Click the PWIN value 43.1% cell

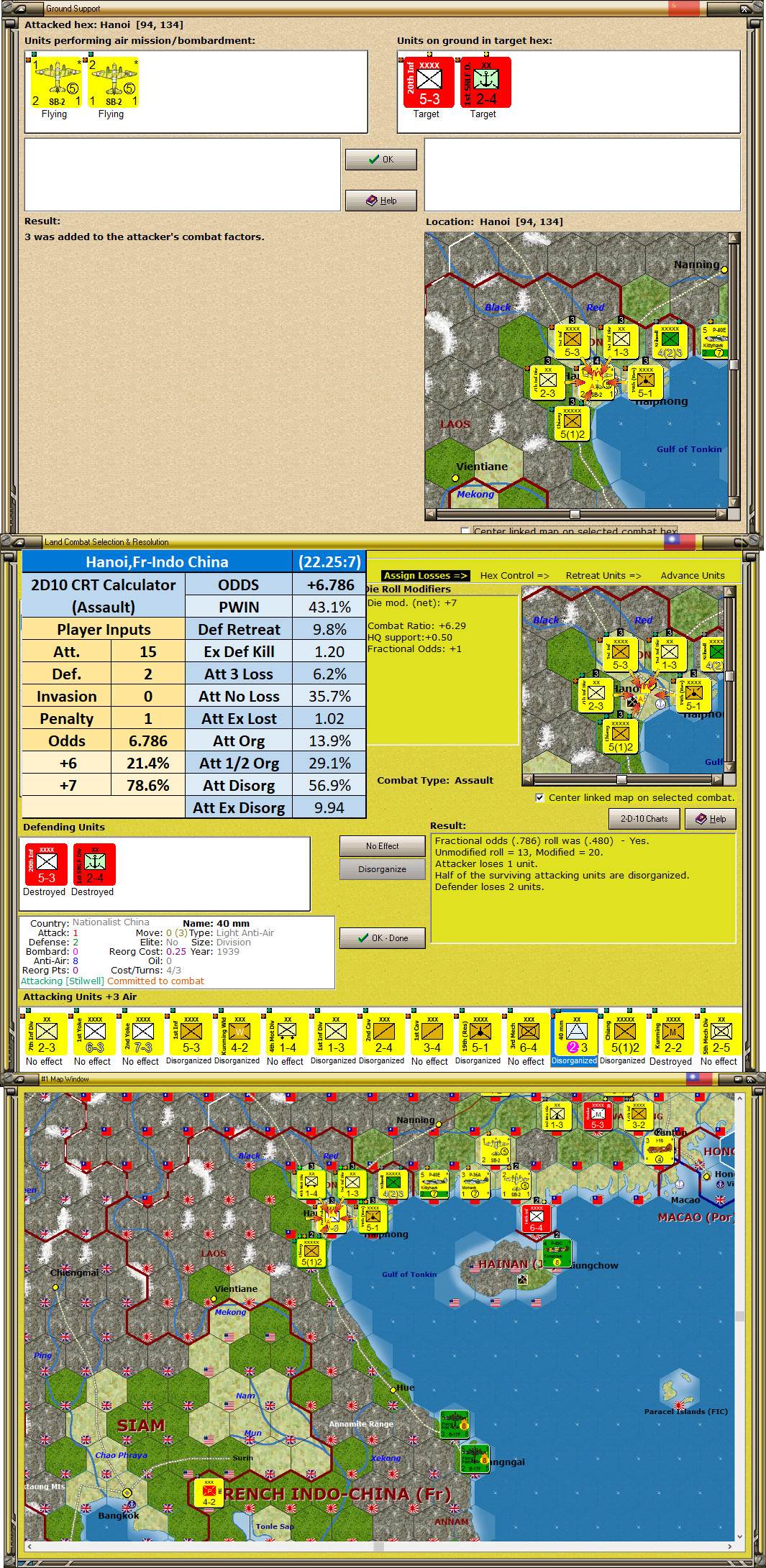click(329, 607)
